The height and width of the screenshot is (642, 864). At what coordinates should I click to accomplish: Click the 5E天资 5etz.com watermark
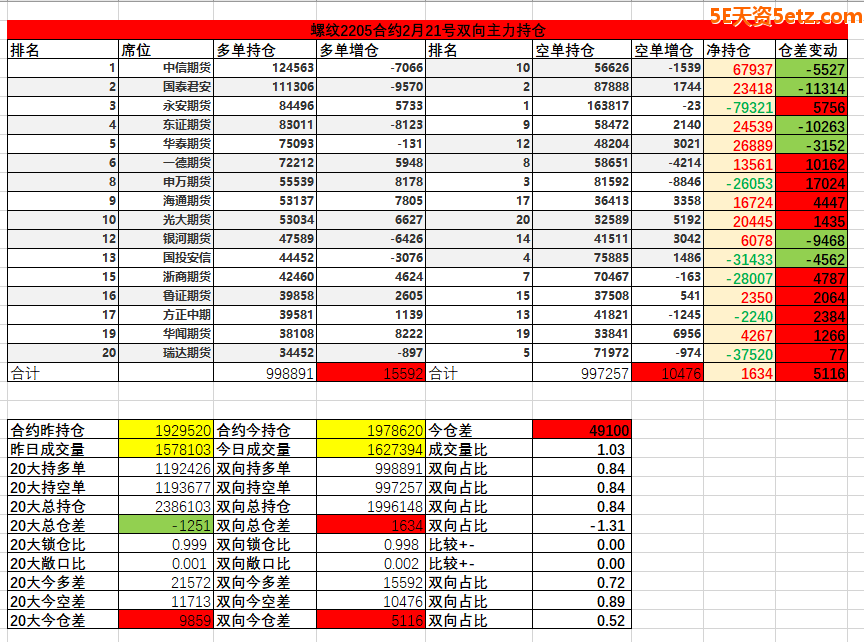[785, 14]
